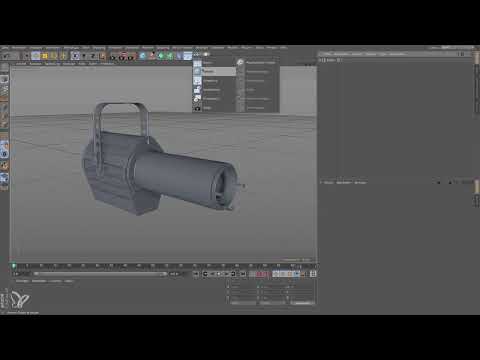Go to next keyframe

pos(233,274)
